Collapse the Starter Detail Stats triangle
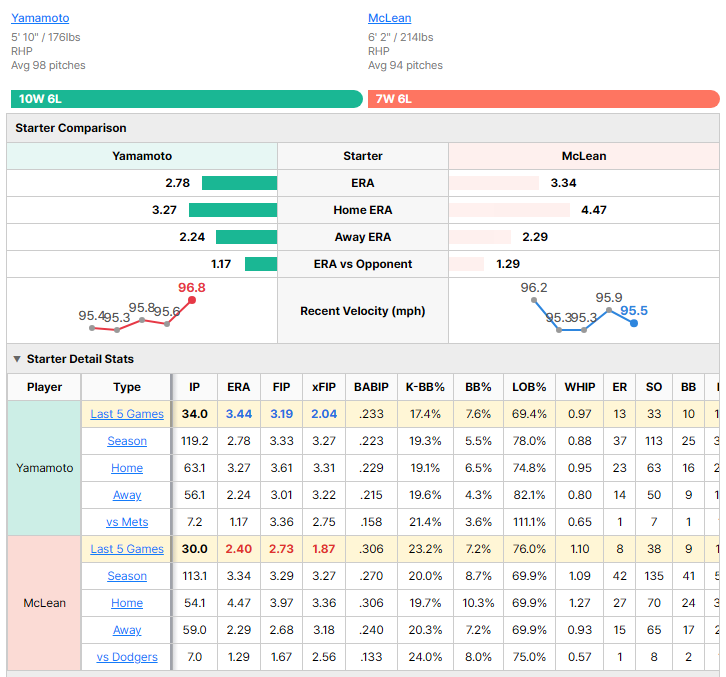 point(17,359)
